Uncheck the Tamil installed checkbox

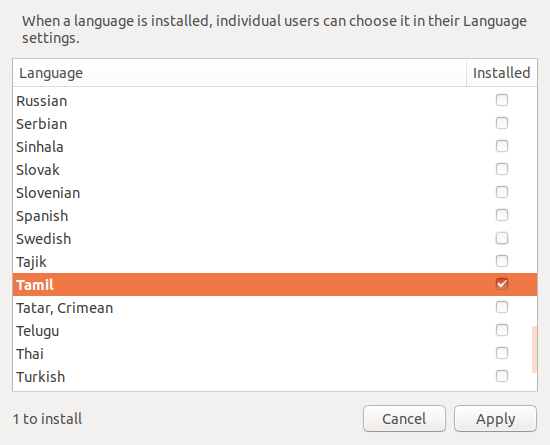502,284
